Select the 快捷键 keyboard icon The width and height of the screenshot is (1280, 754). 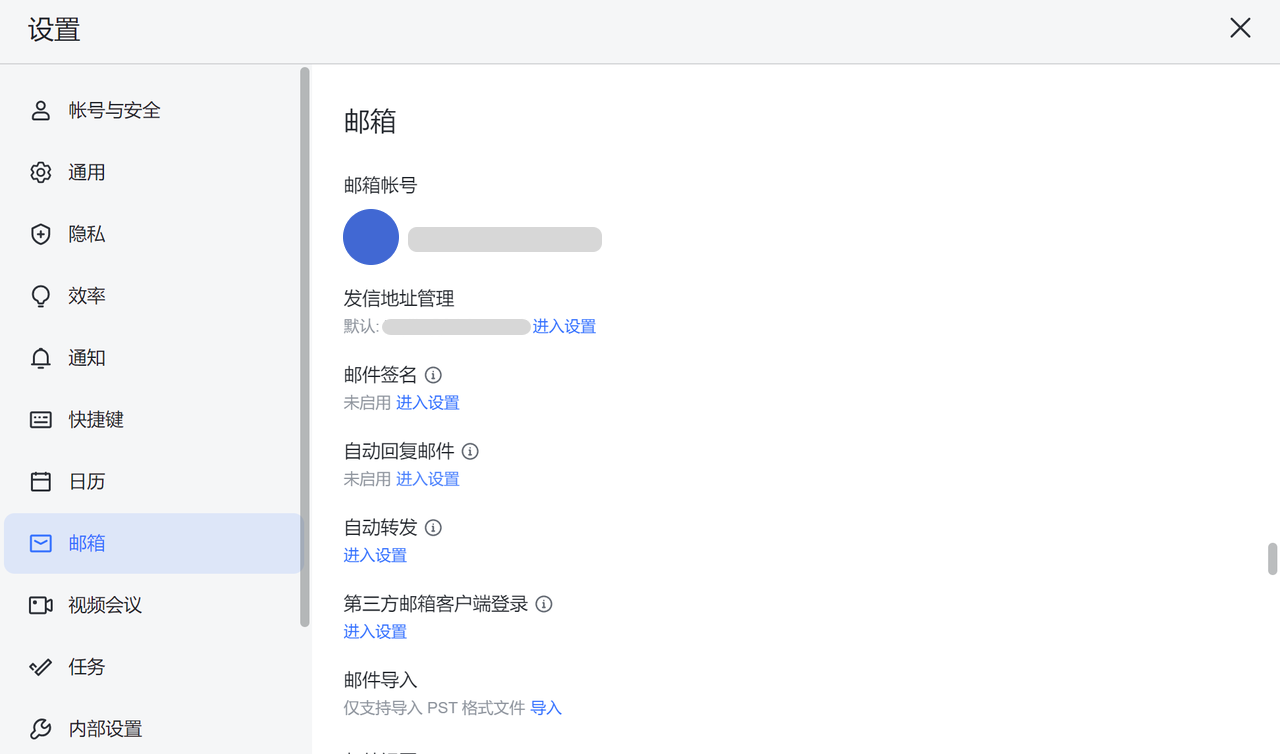click(x=41, y=420)
